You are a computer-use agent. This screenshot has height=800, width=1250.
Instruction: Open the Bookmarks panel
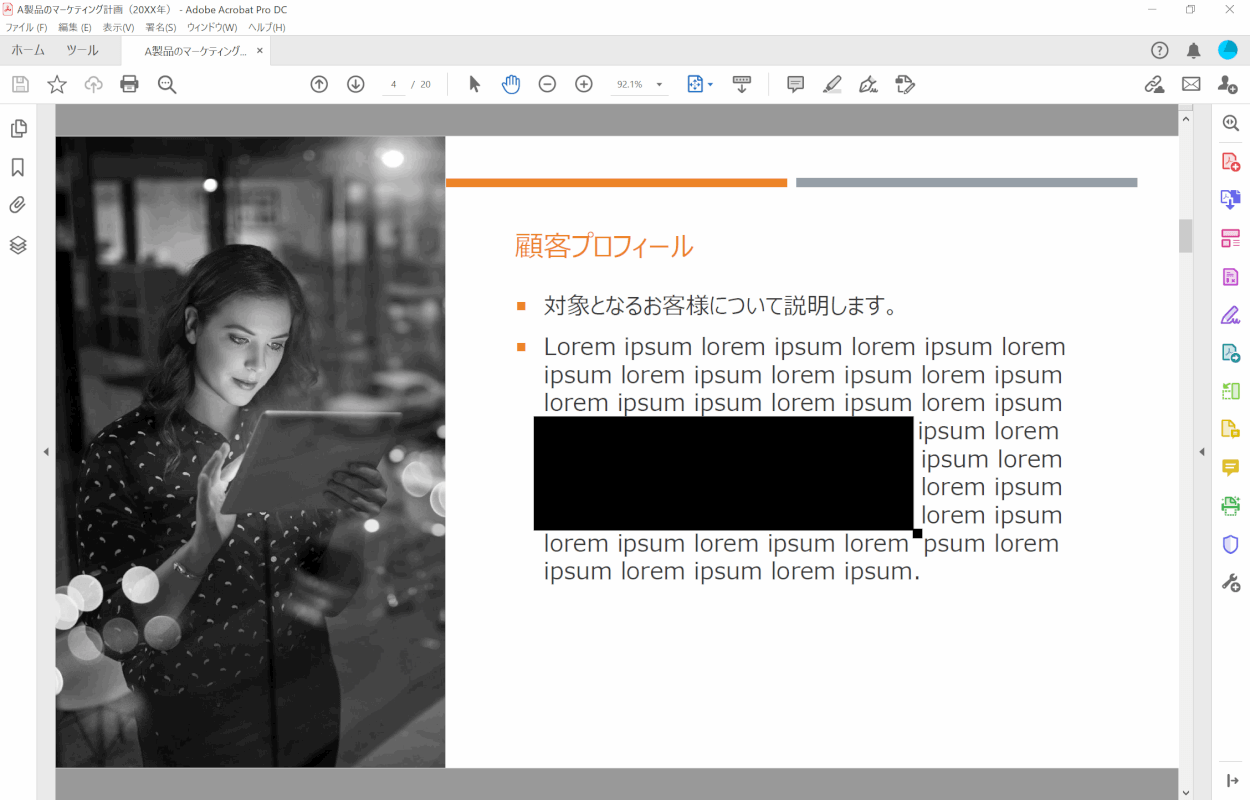pos(18,167)
